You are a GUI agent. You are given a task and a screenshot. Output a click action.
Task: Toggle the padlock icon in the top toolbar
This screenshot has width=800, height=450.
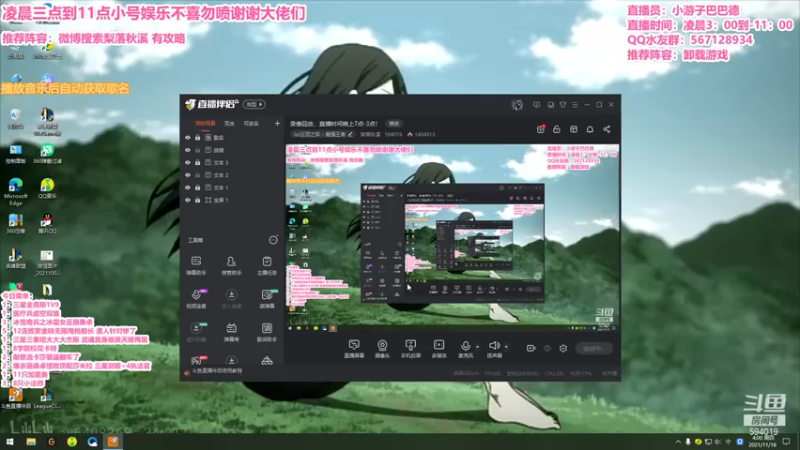pyautogui.click(x=557, y=129)
